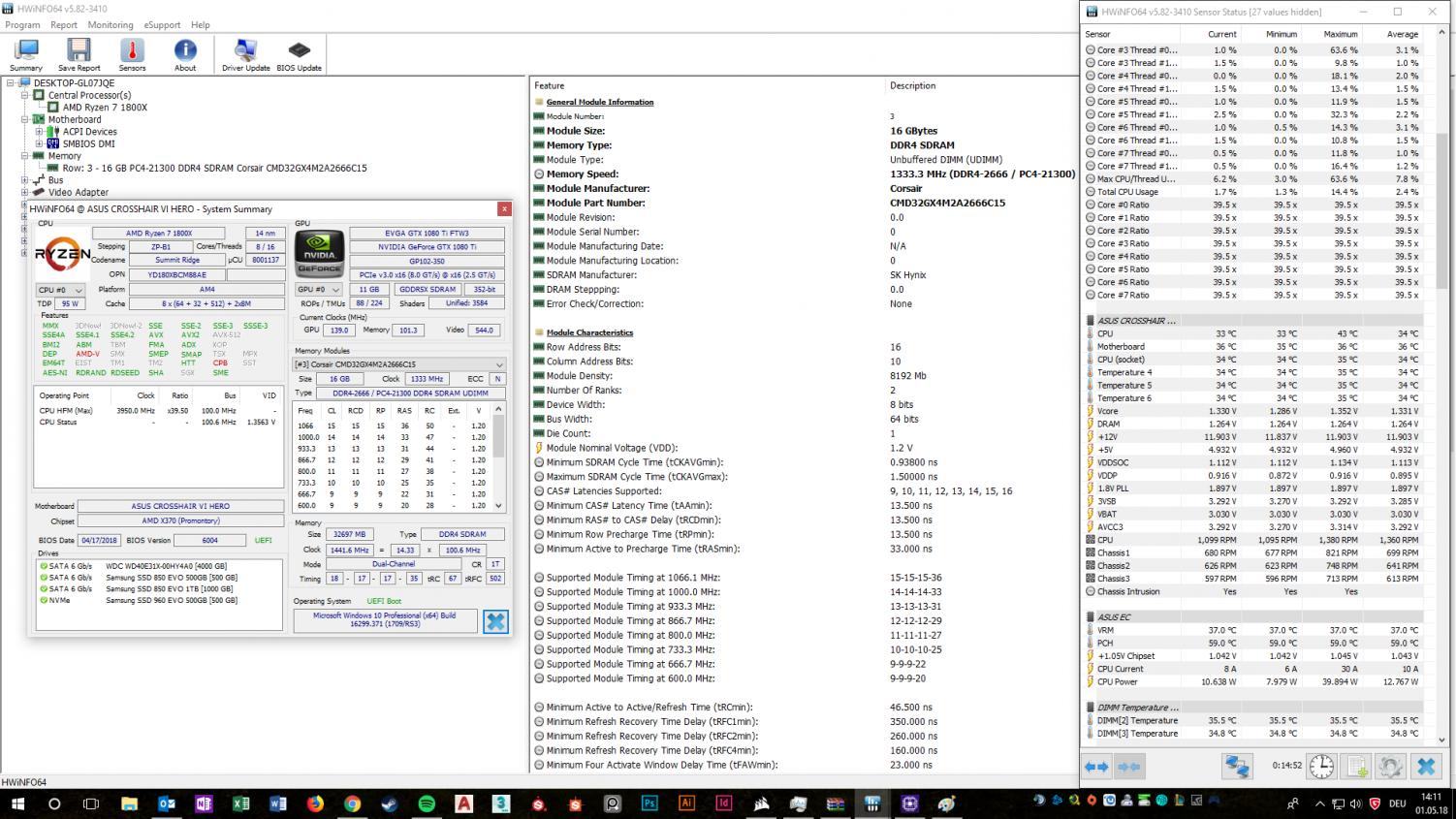
Task: Open the GPU #0 selector dropdown
Action: coord(320,290)
